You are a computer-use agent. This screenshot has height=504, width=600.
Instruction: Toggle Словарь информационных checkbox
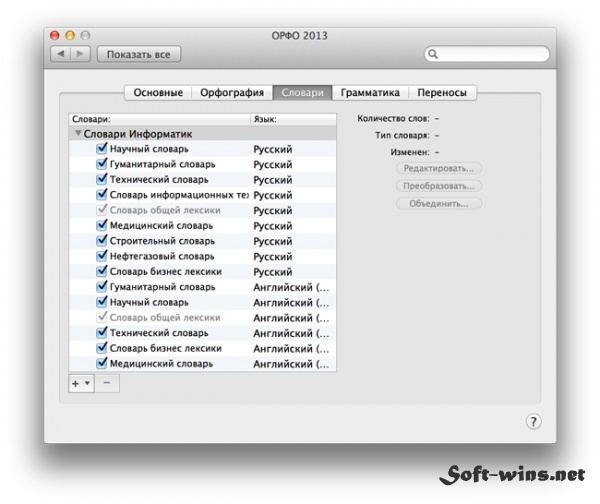pos(102,194)
